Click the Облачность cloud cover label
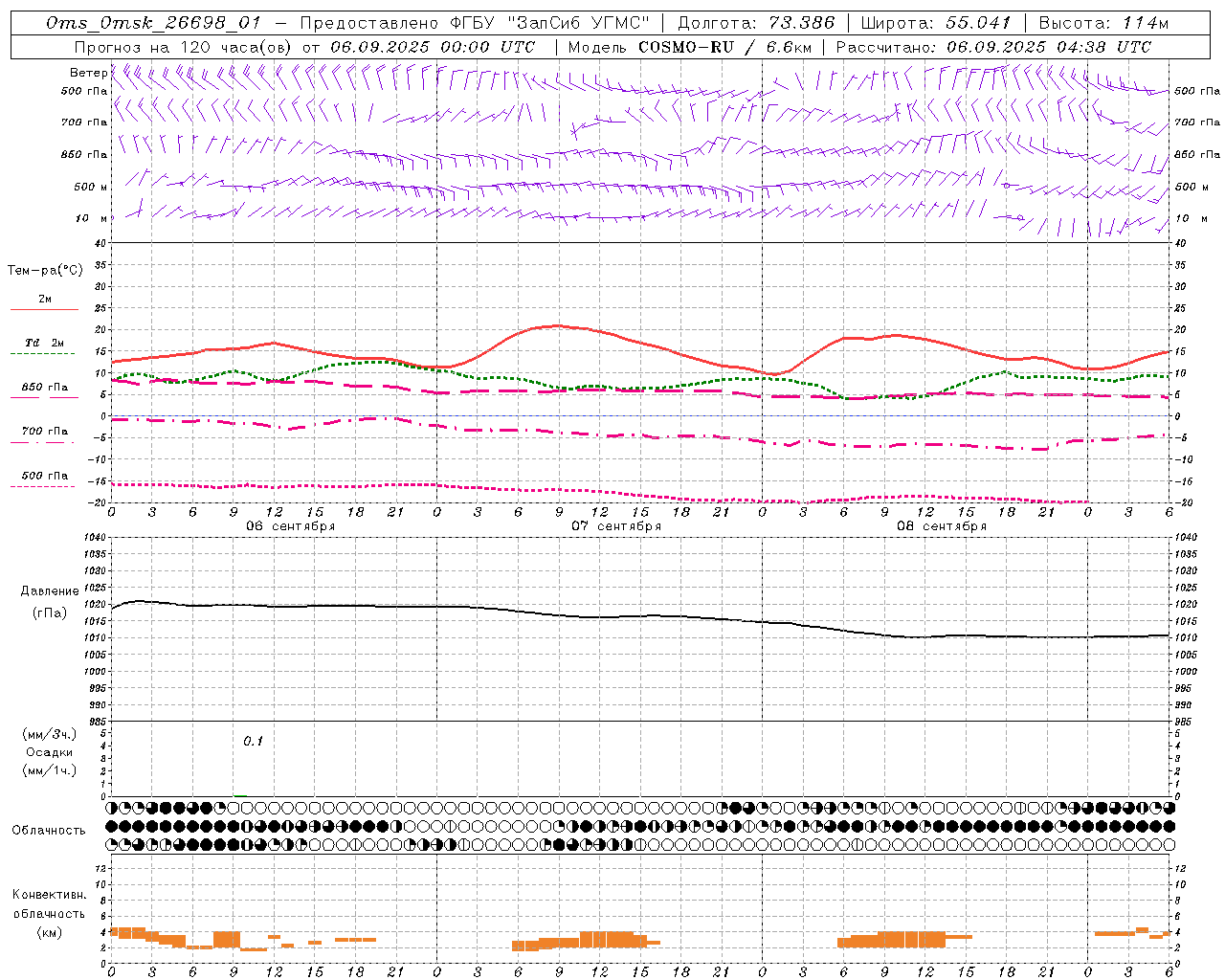 [49, 830]
